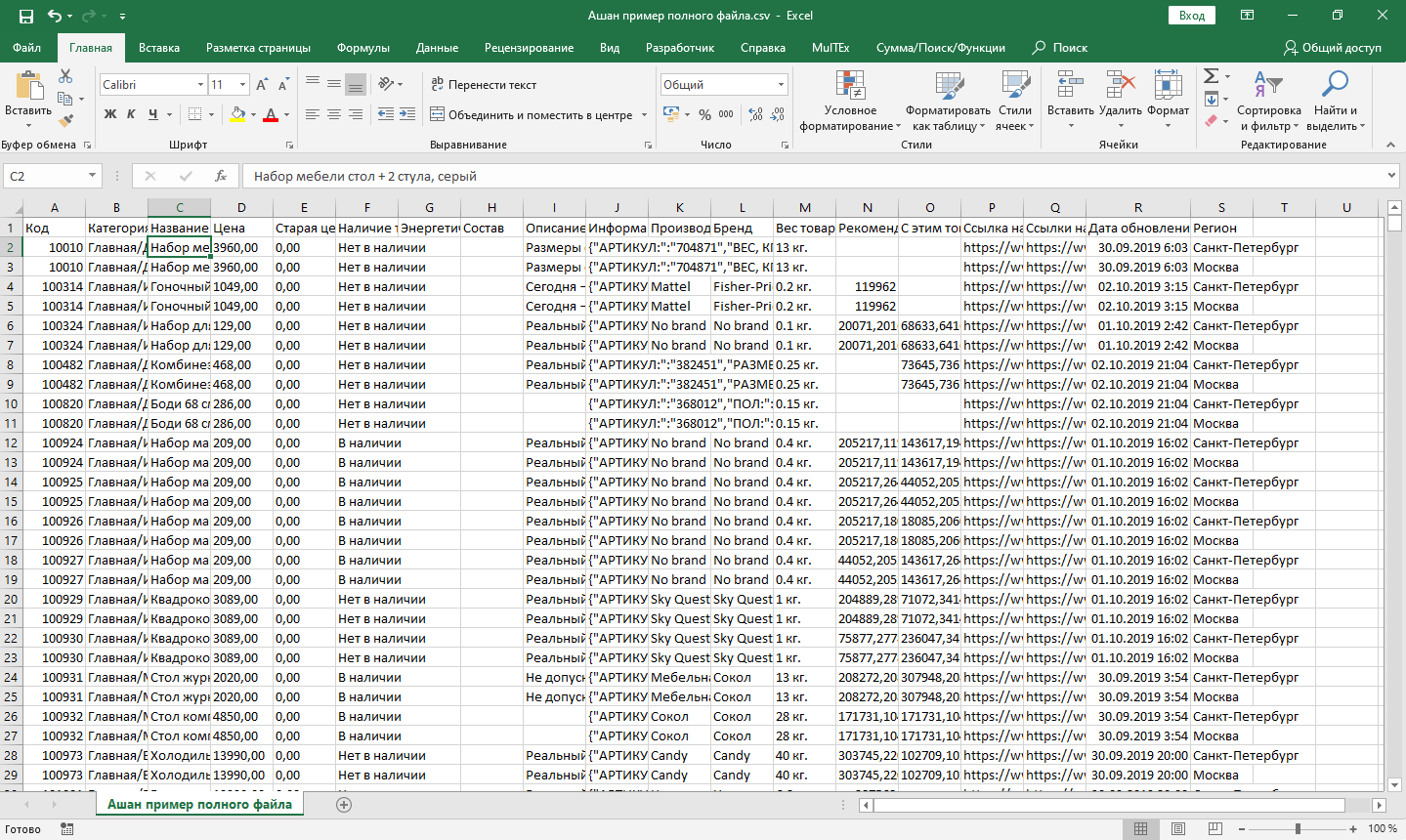Image resolution: width=1406 pixels, height=840 pixels.
Task: Click the Вход sign-in button
Action: [x=1192, y=16]
